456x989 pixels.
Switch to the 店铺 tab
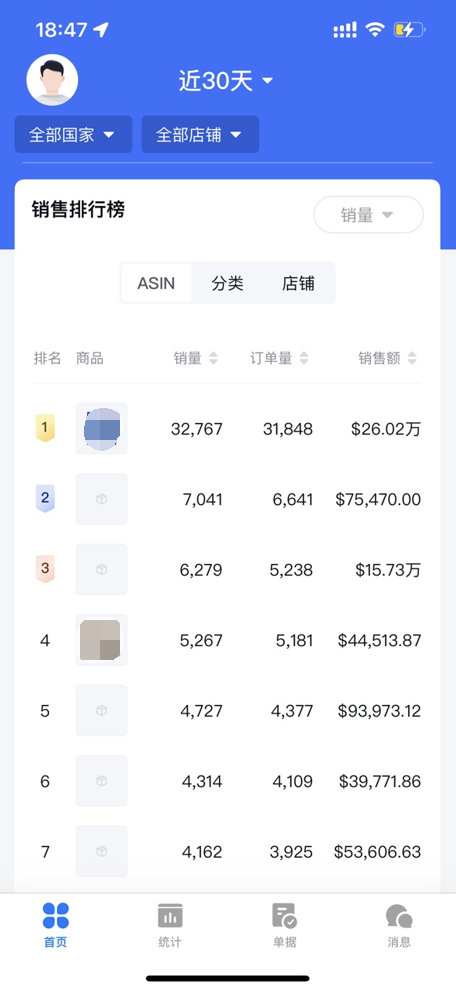point(298,283)
